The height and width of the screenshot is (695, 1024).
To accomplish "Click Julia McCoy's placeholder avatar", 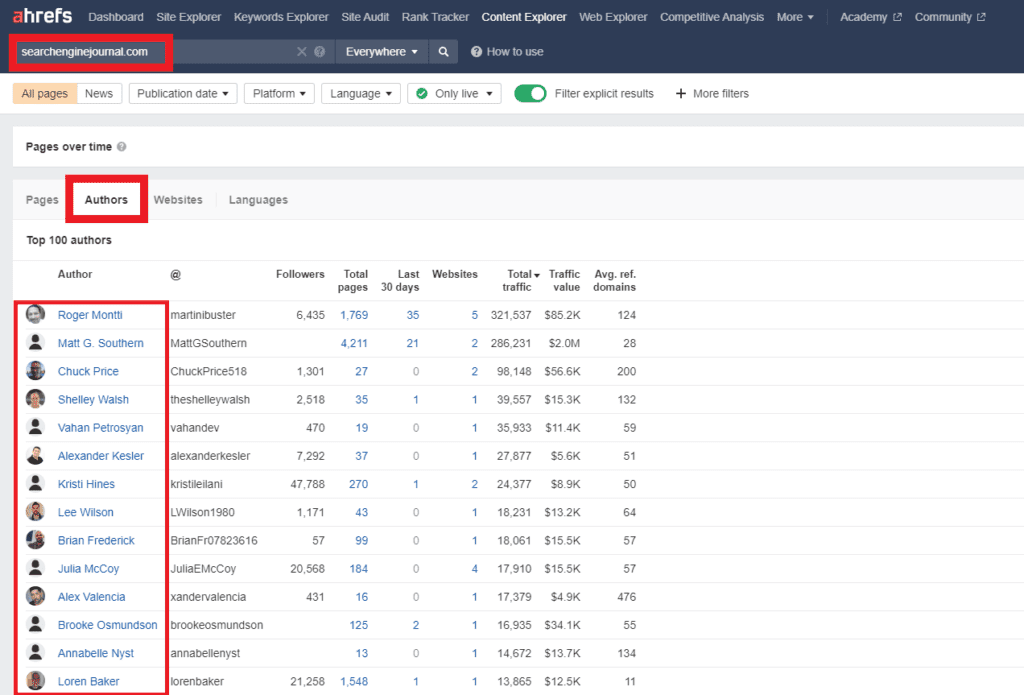I will tap(35, 568).
